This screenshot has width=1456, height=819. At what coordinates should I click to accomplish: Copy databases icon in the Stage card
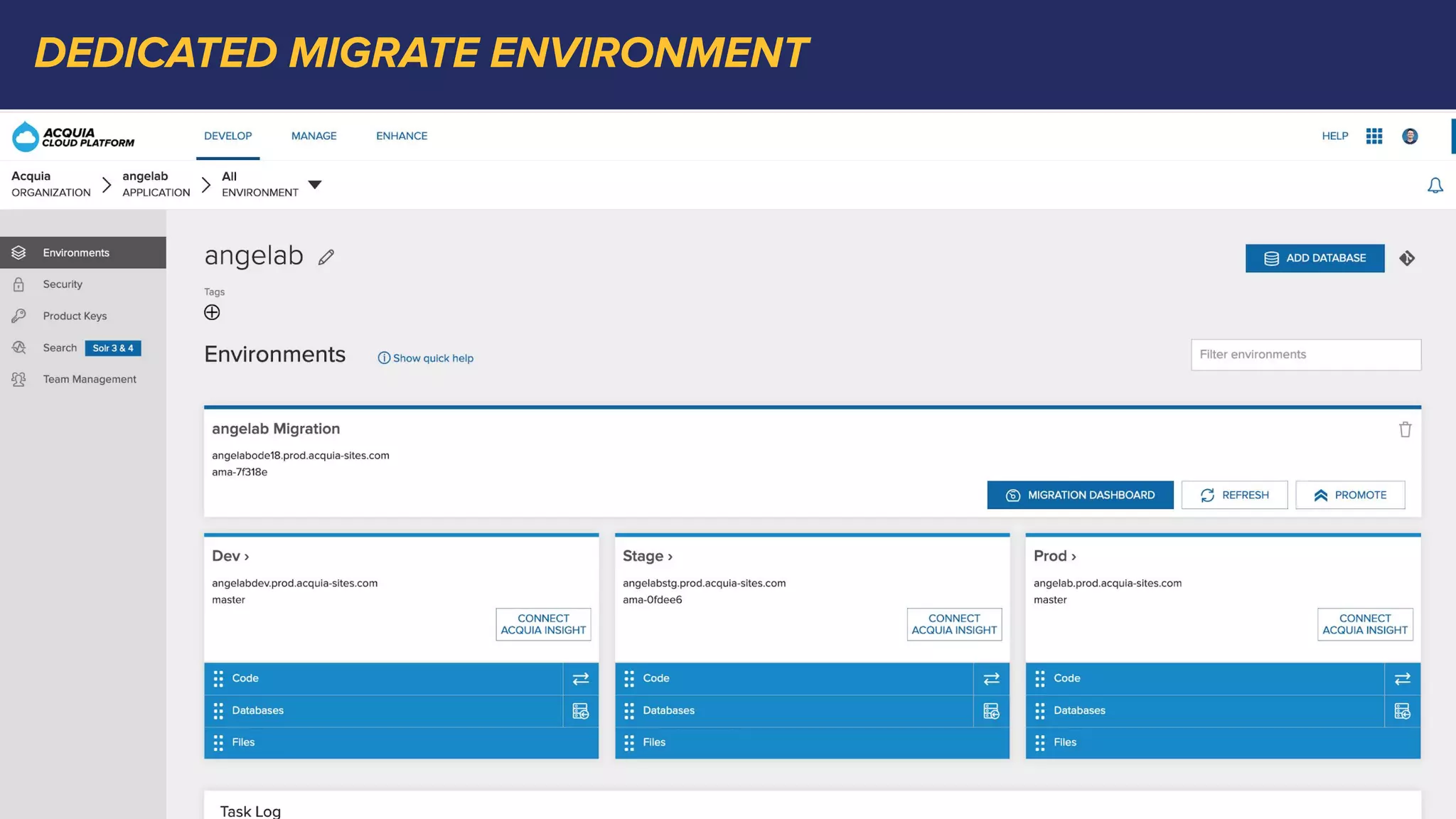point(991,711)
